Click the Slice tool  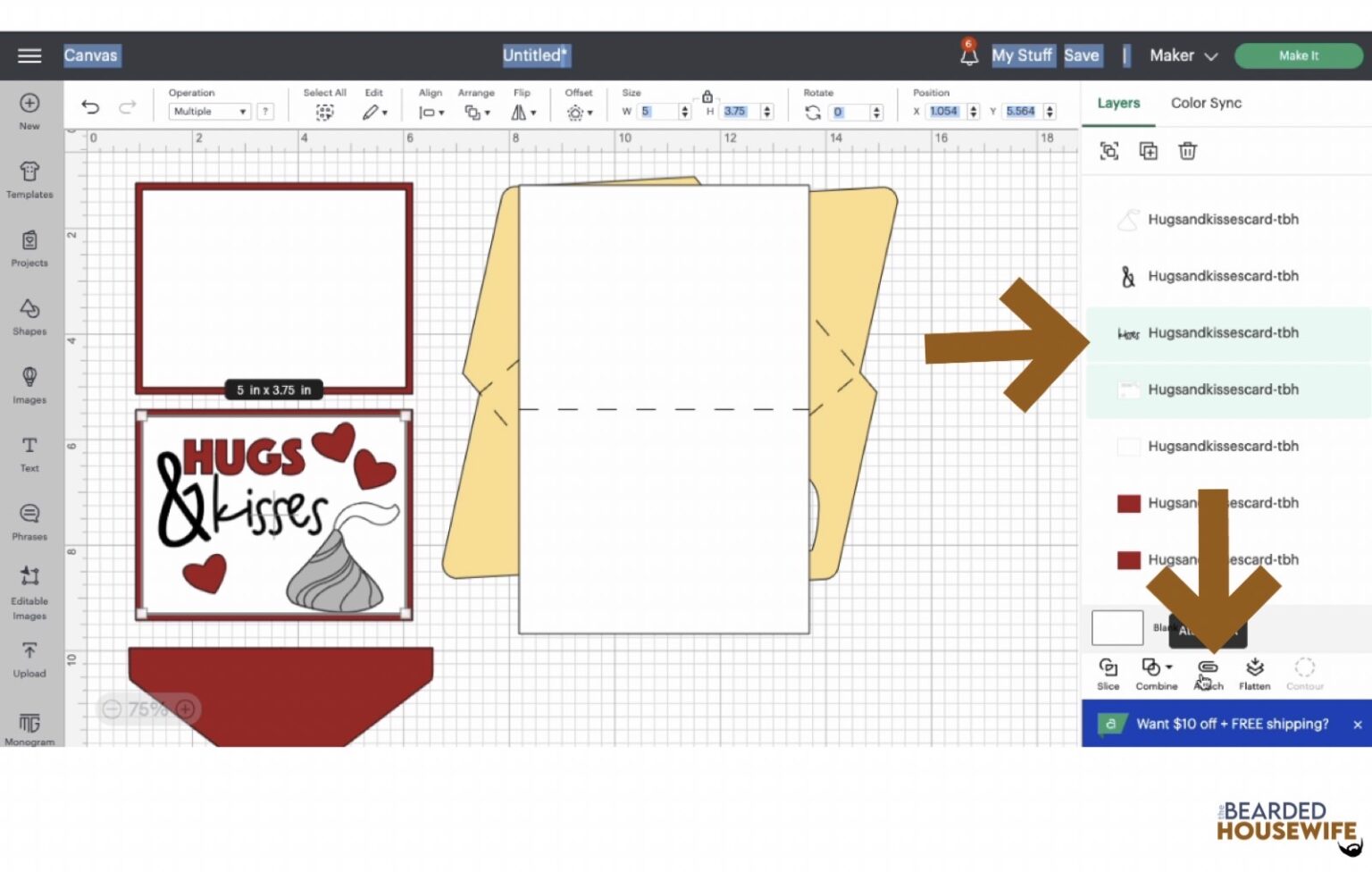point(1108,674)
